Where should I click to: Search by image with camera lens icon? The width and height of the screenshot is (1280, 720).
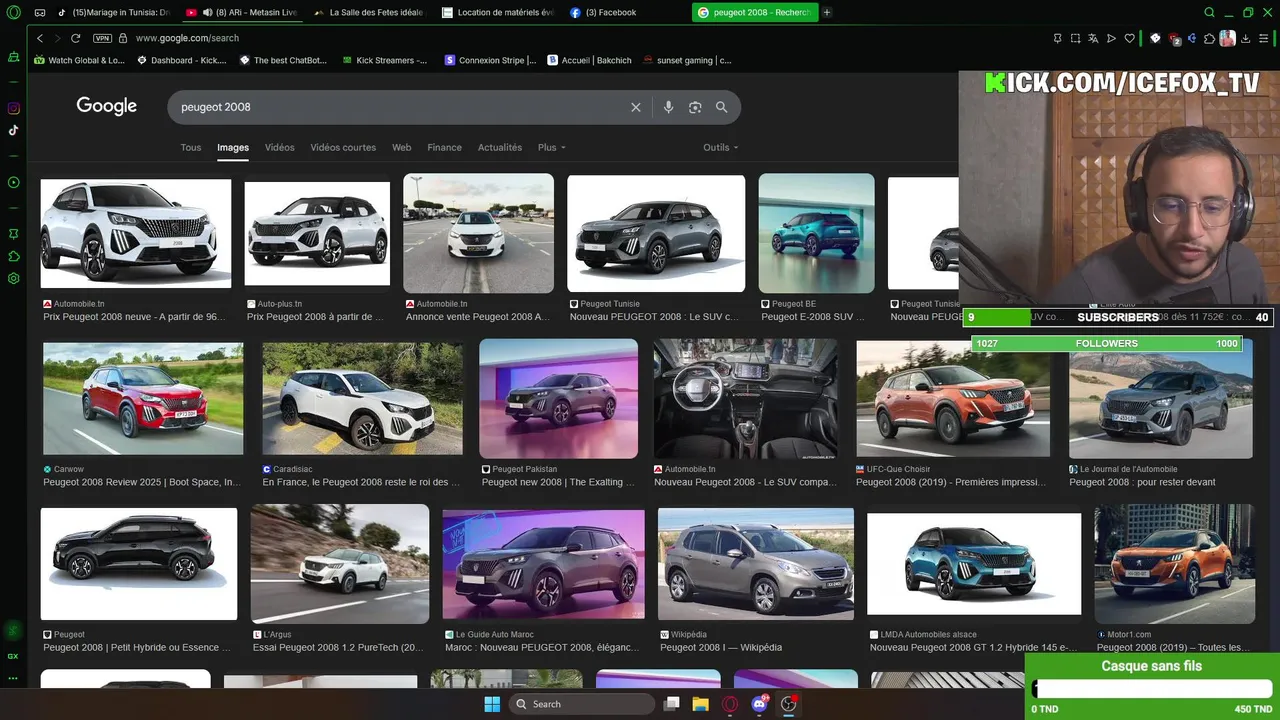click(695, 107)
